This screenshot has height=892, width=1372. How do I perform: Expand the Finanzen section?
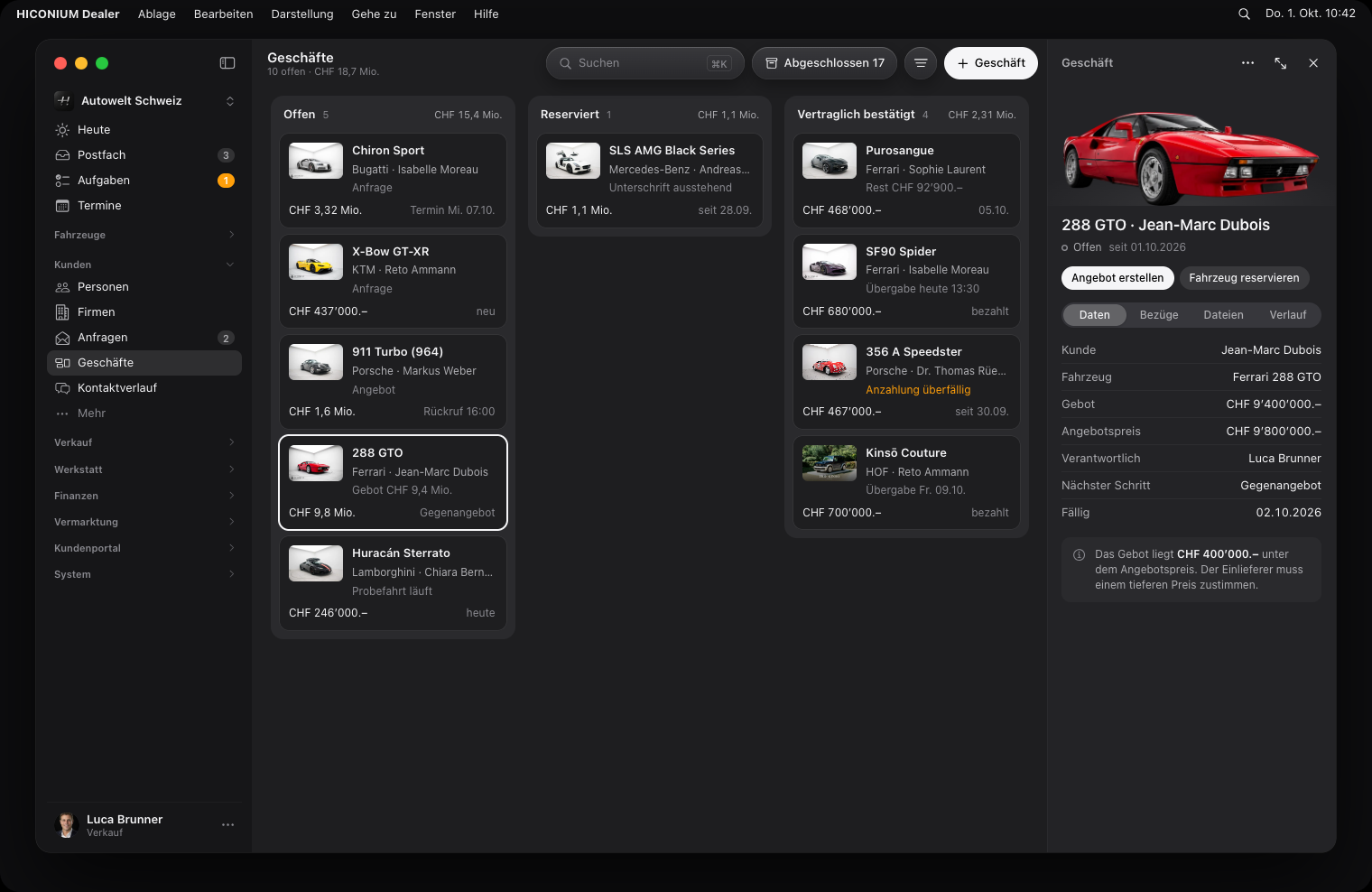[144, 496]
